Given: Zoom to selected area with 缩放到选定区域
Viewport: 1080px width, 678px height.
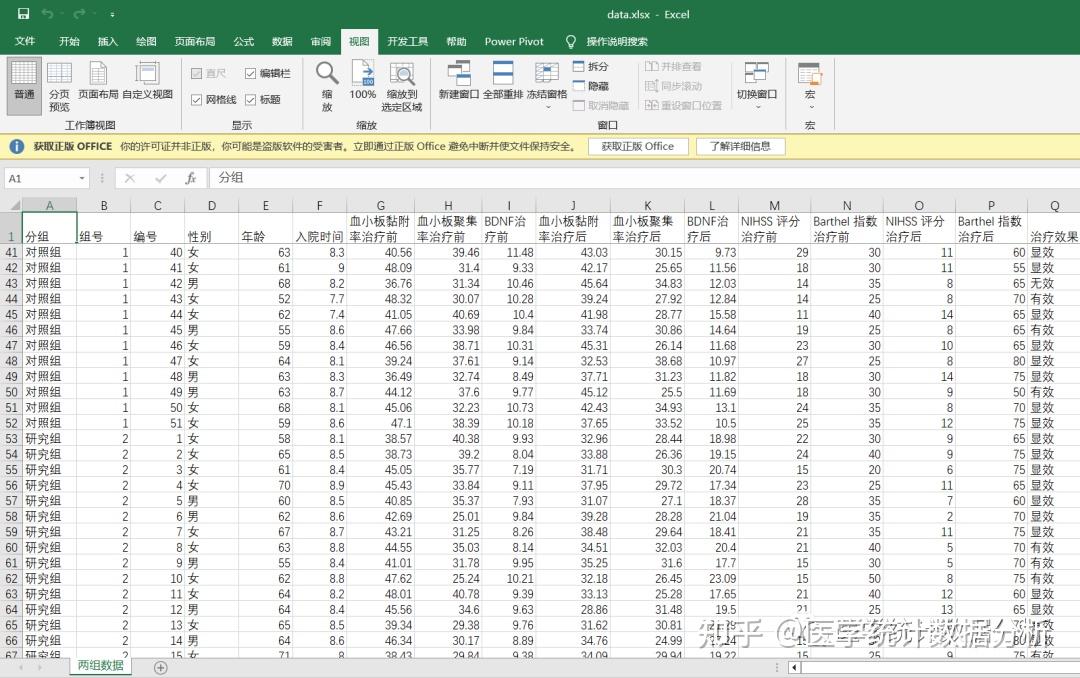Looking at the screenshot, I should pyautogui.click(x=401, y=84).
